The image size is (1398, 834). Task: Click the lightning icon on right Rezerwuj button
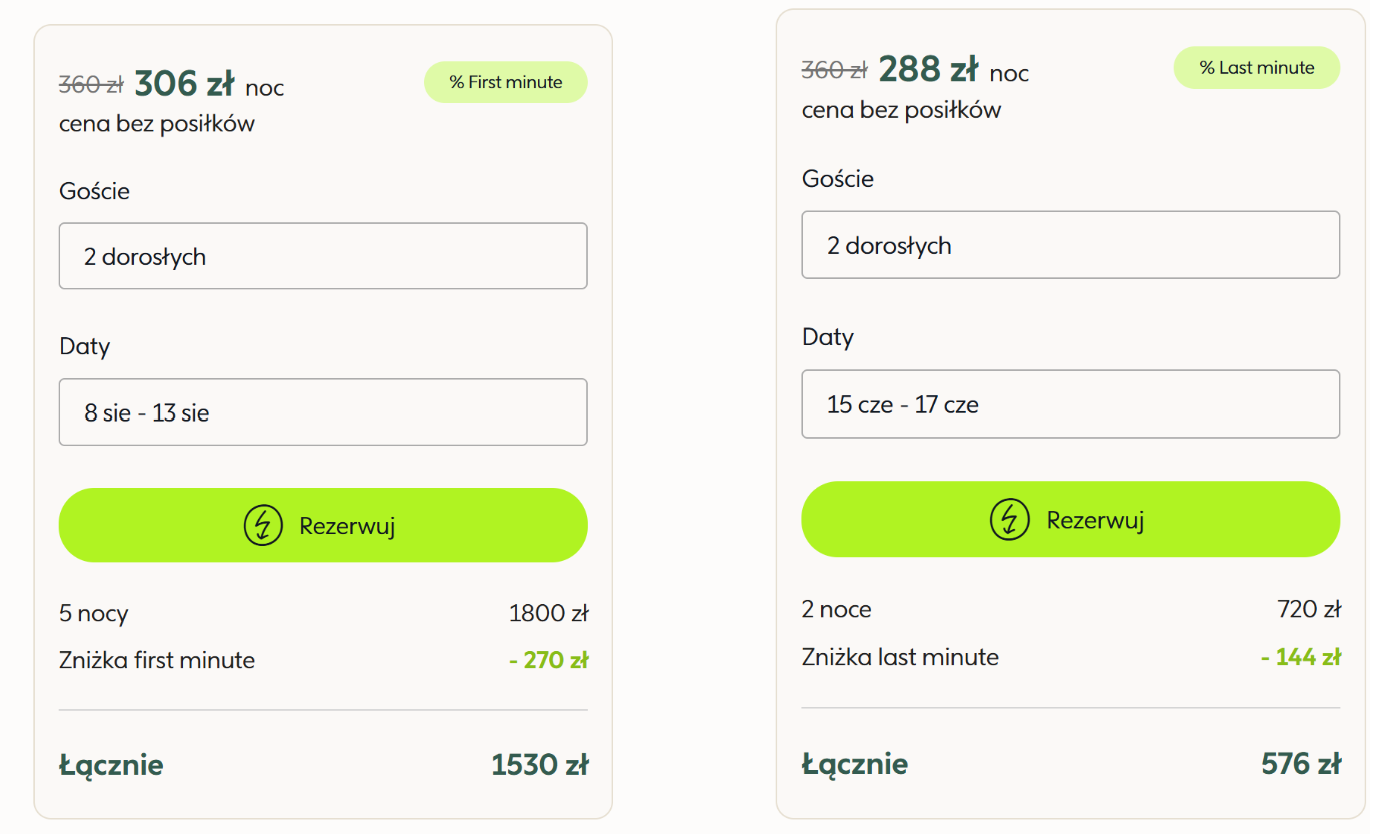(x=1009, y=519)
